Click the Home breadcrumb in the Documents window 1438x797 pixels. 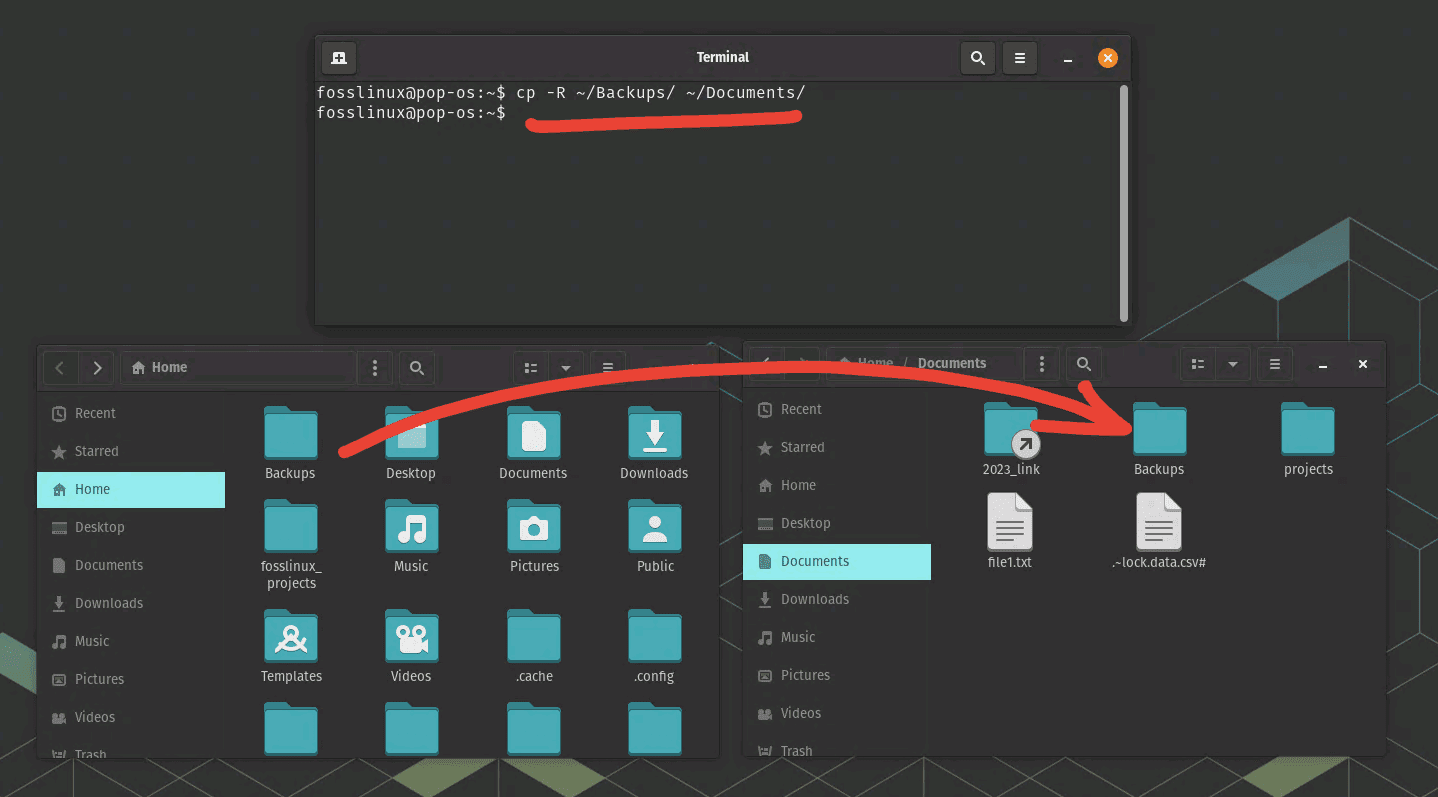tap(872, 363)
